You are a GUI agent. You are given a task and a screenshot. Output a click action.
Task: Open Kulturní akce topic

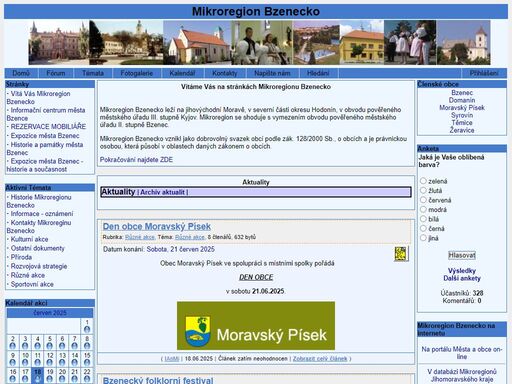coord(29,239)
